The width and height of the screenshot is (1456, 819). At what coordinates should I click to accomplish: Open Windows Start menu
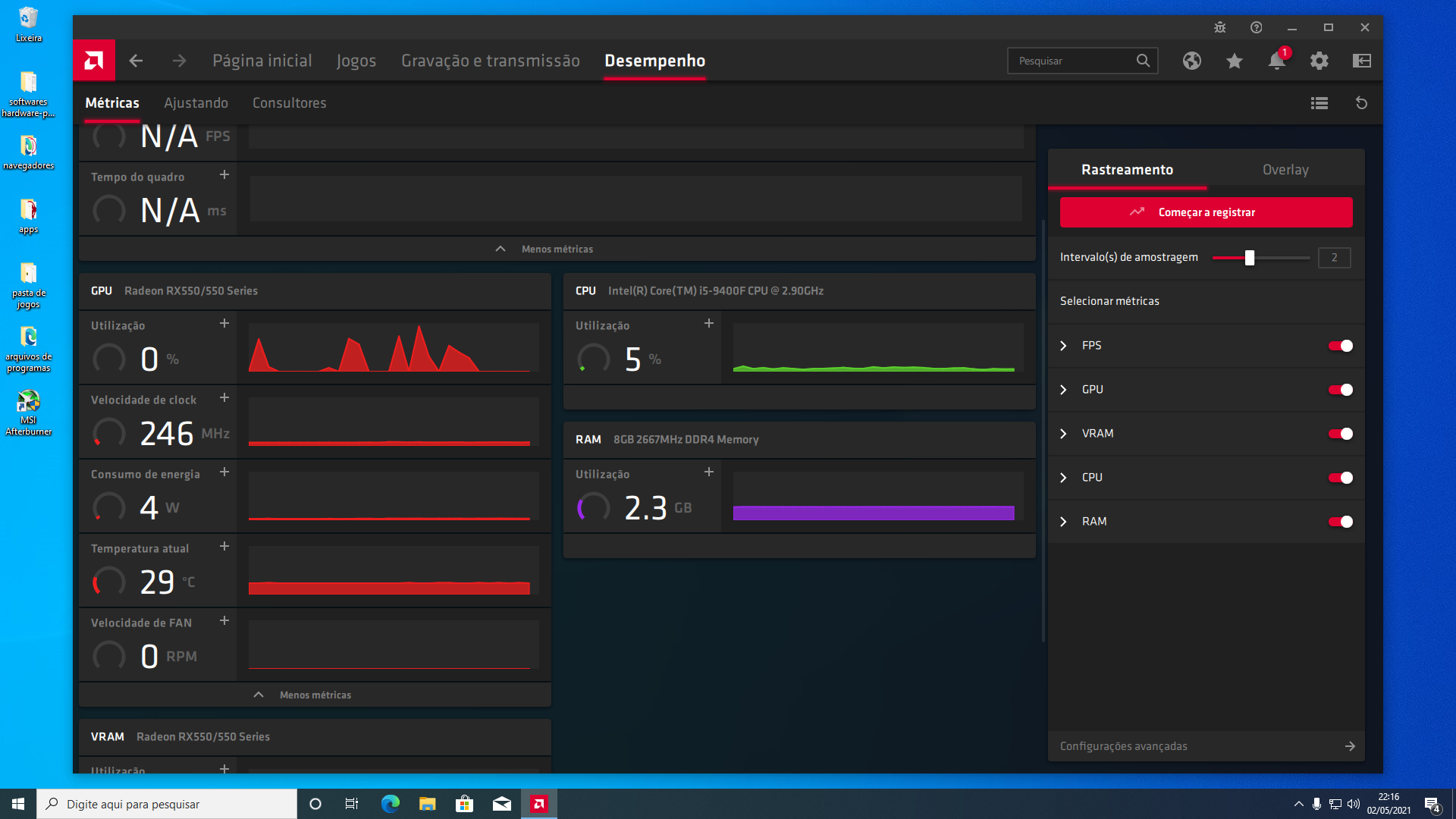[18, 804]
